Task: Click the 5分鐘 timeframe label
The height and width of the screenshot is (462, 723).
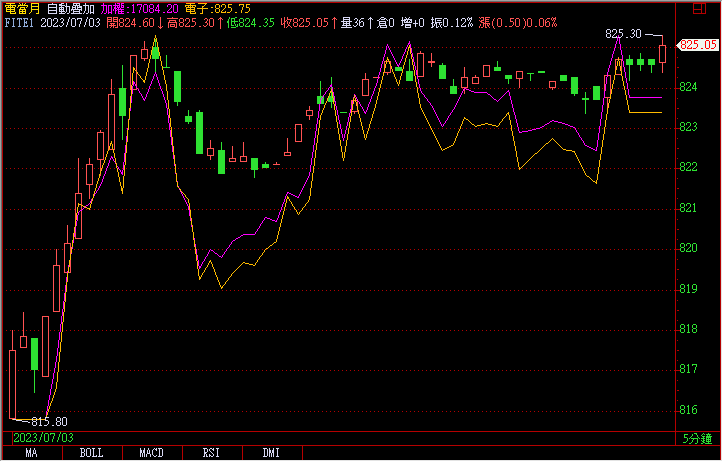Action: coord(697,438)
